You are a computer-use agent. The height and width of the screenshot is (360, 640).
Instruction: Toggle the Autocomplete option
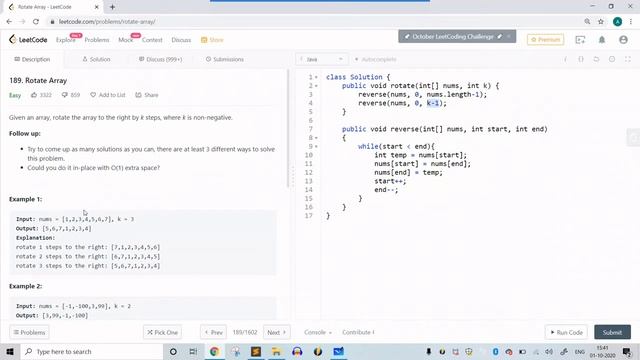click(x=375, y=59)
